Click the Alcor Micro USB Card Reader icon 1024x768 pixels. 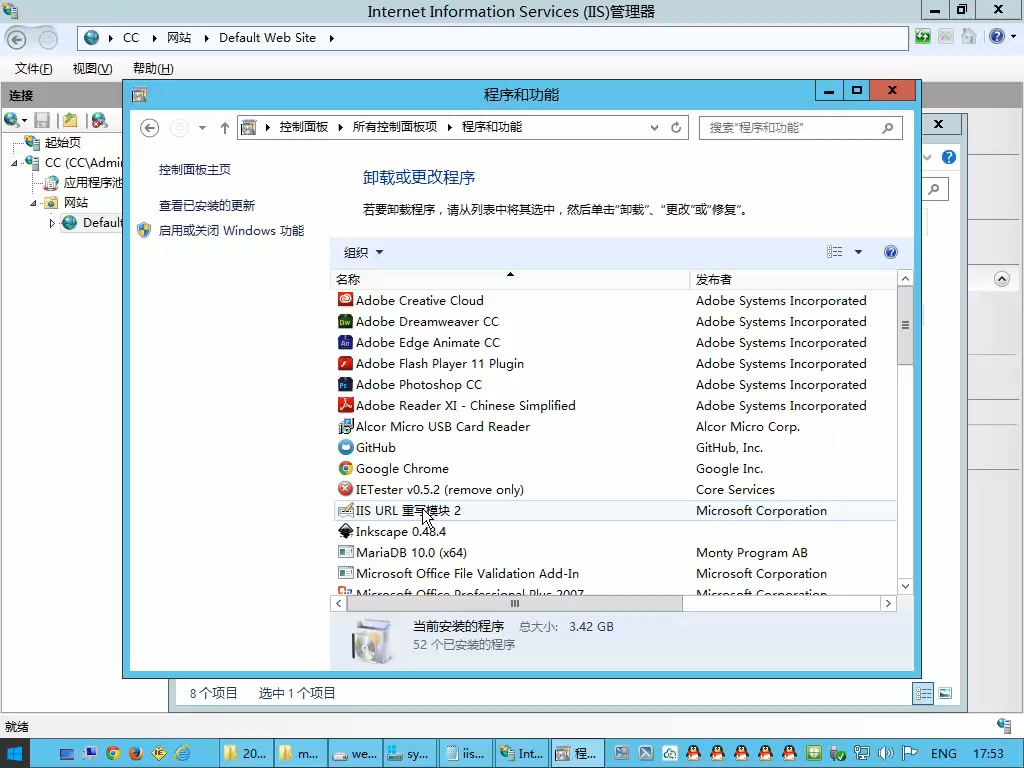tap(345, 426)
